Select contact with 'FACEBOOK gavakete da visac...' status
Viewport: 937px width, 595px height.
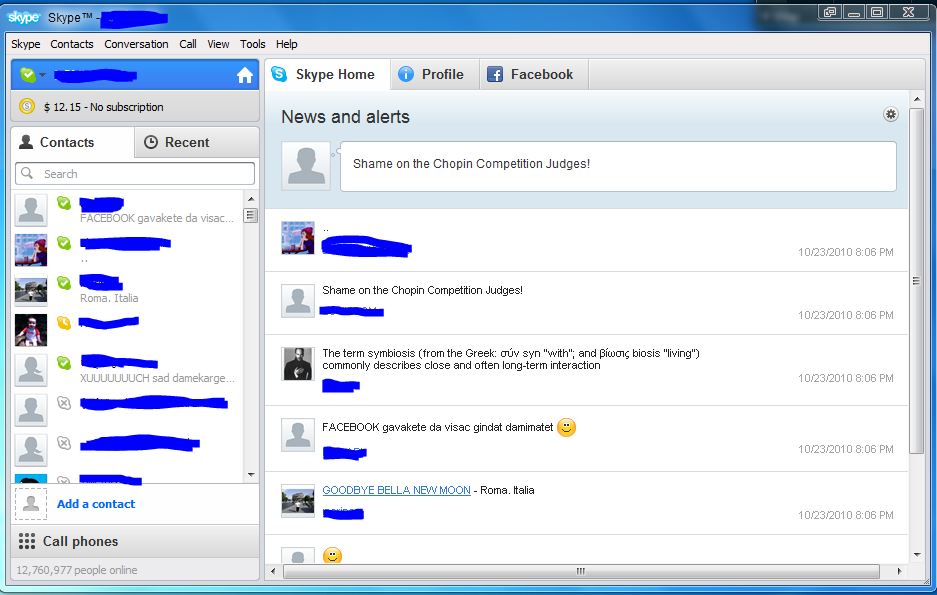coord(127,210)
